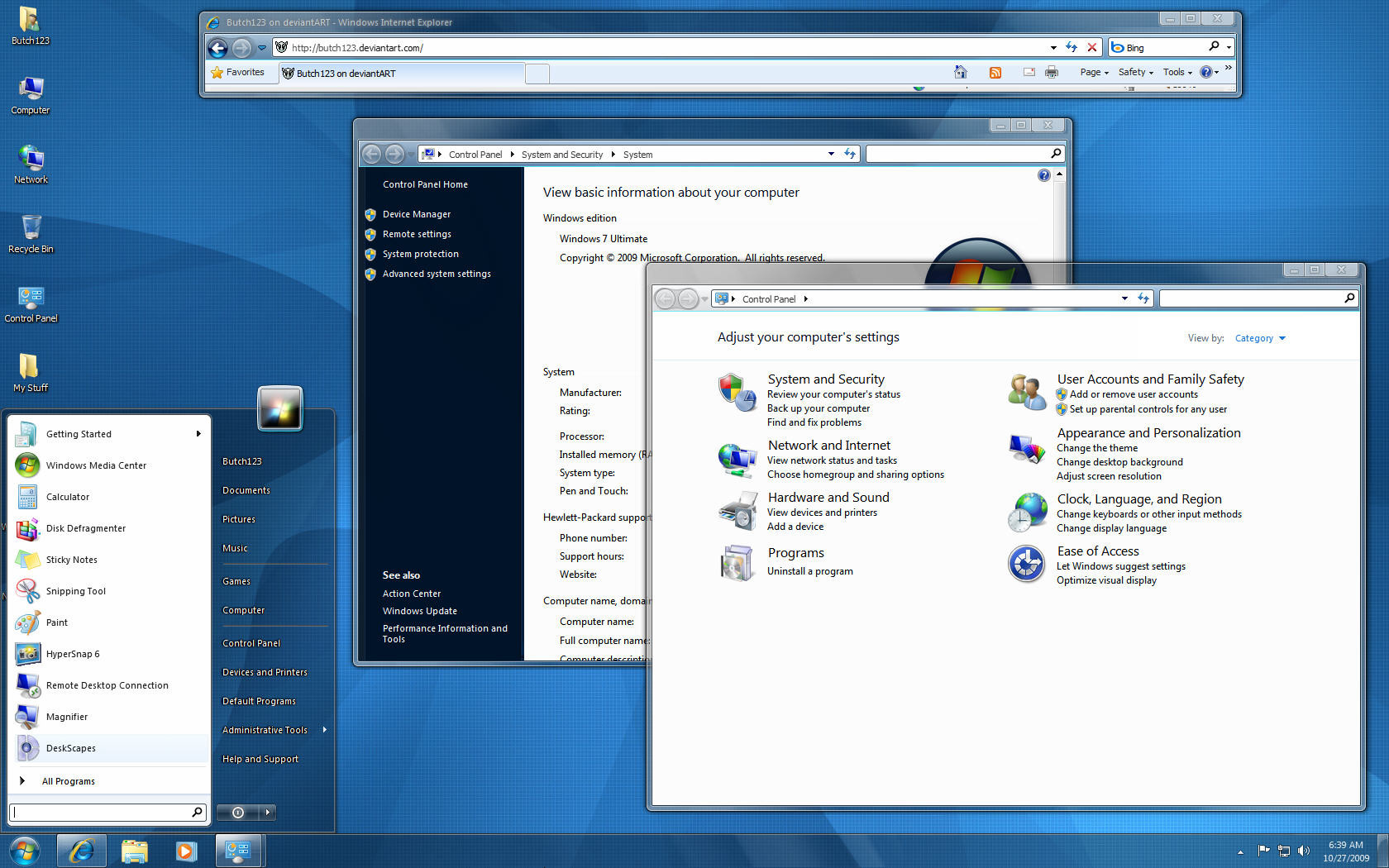
Task: Open the address bar dropdown in the System window
Action: 831,154
